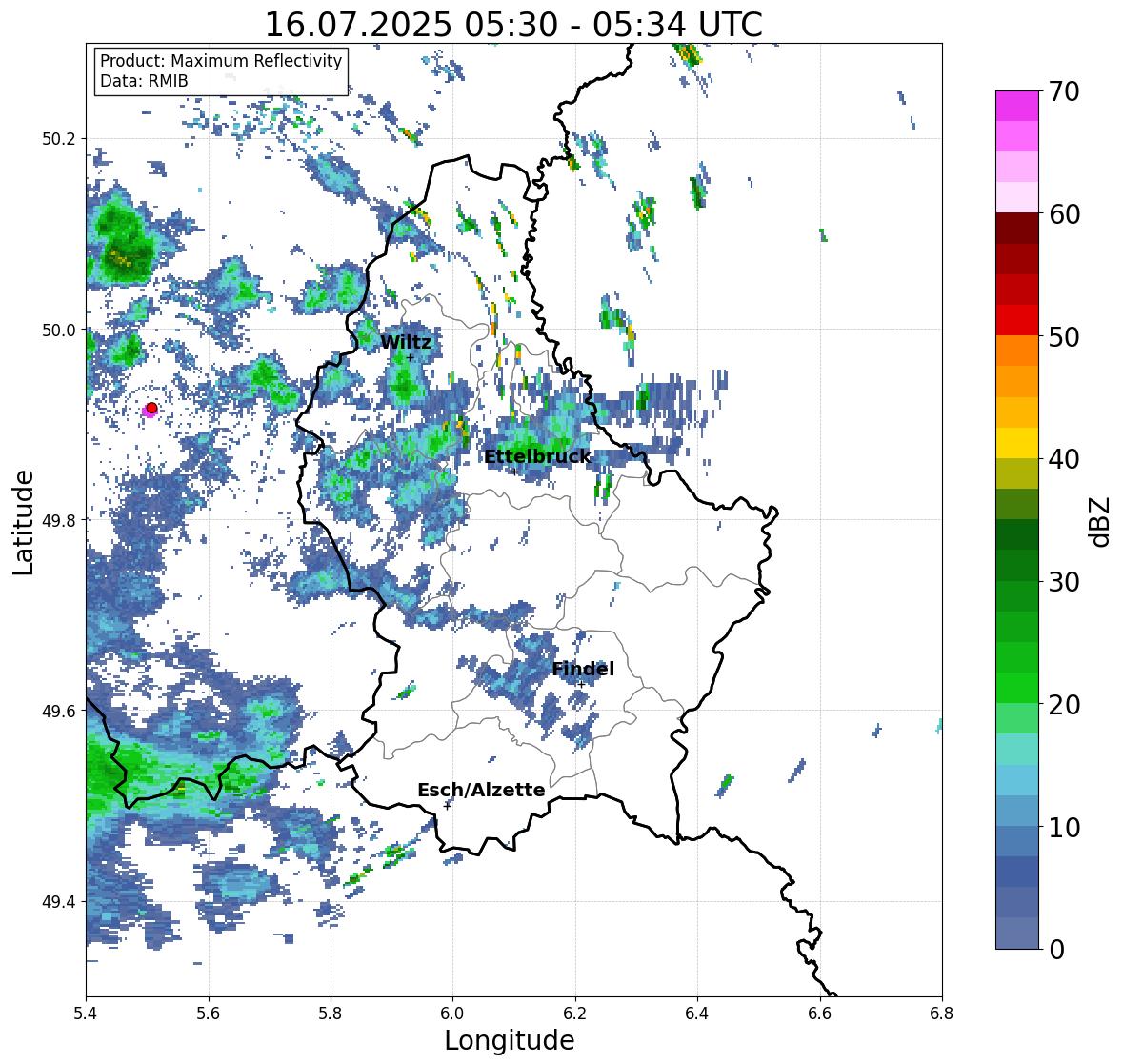Select the plot title with date and time
The image size is (1123, 1064).
tap(513, 25)
